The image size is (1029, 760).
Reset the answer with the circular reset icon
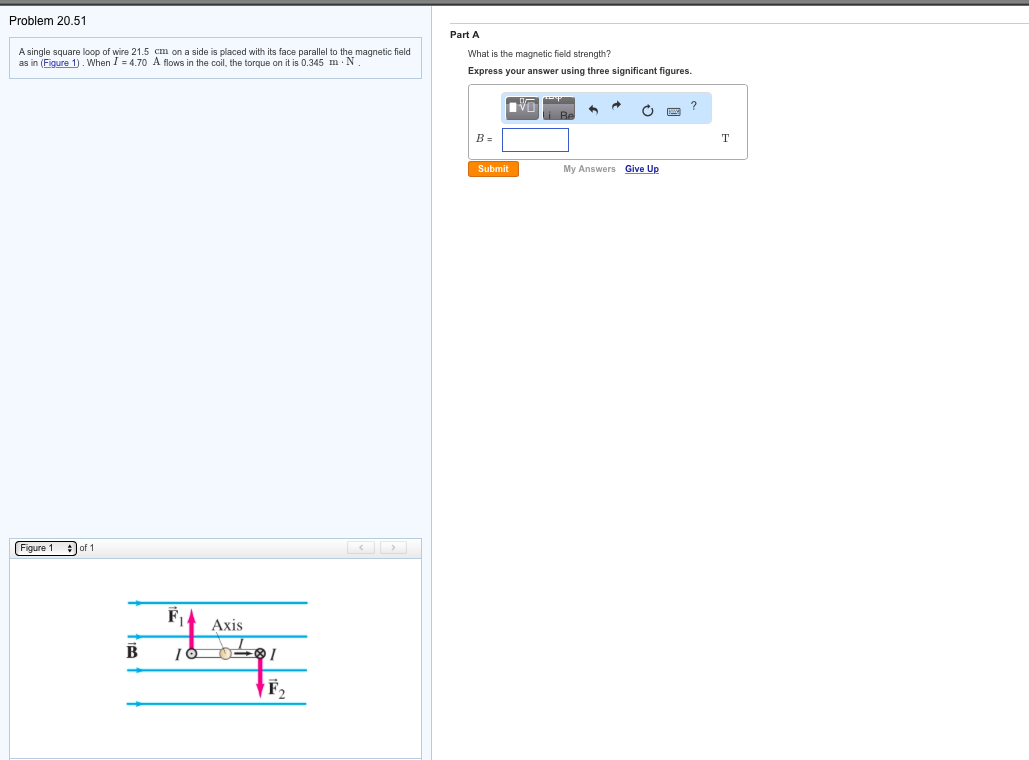tap(648, 110)
